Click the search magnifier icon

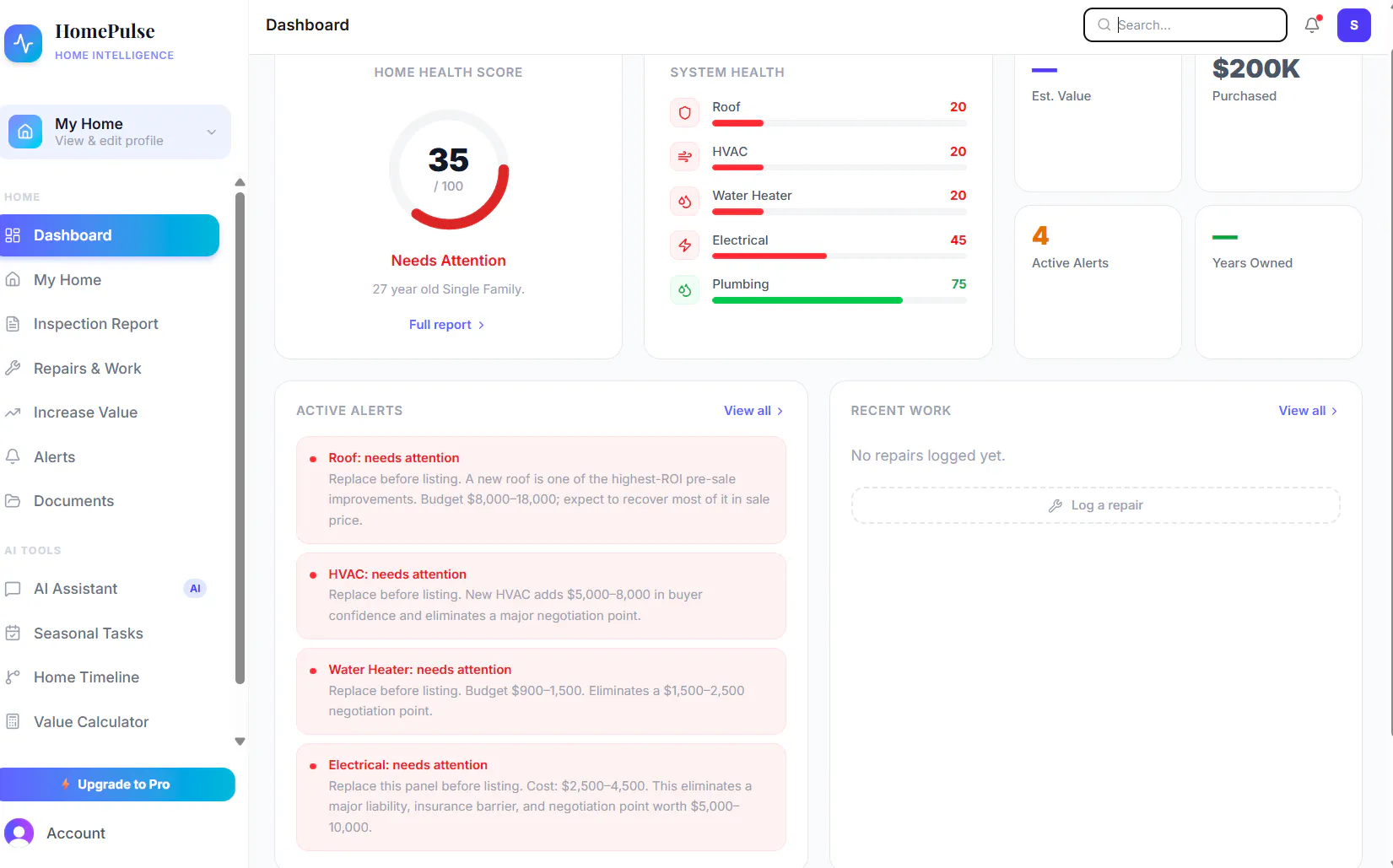coord(1104,25)
